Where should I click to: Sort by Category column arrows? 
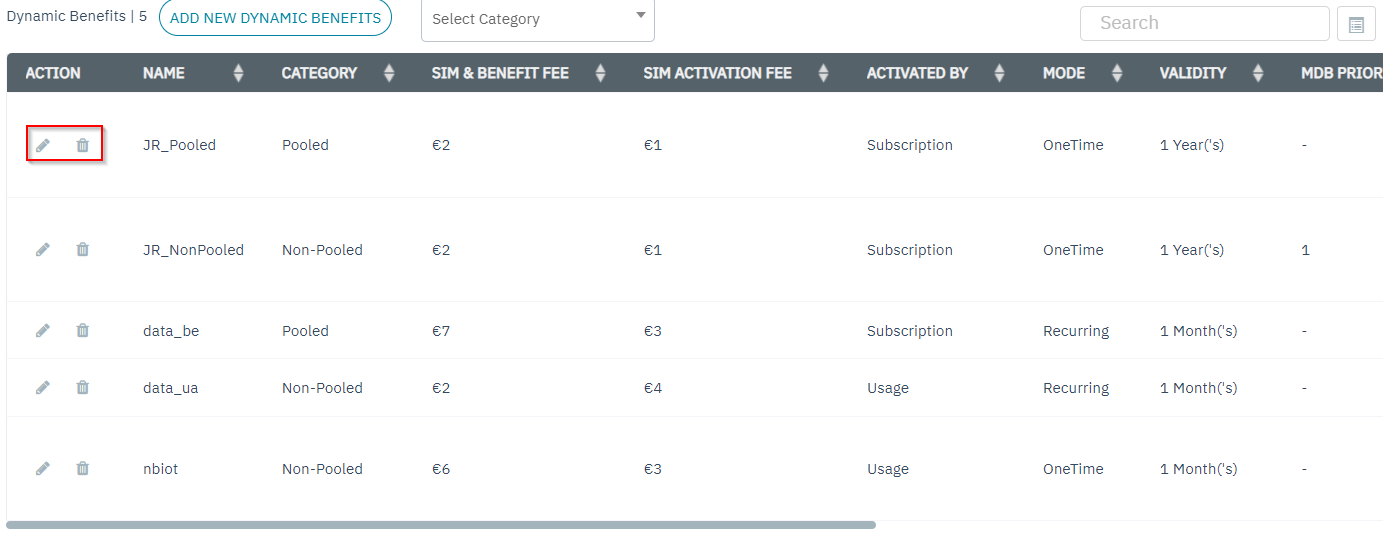389,73
